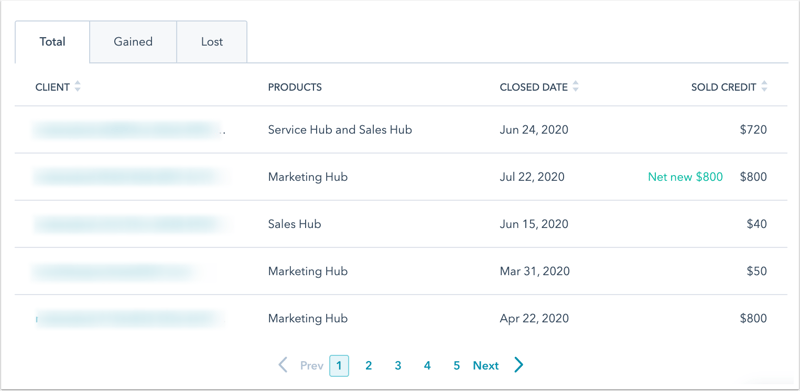Screen dimensions: 800x391
Task: Click the CLOSED DATE header text
Action: tap(534, 87)
